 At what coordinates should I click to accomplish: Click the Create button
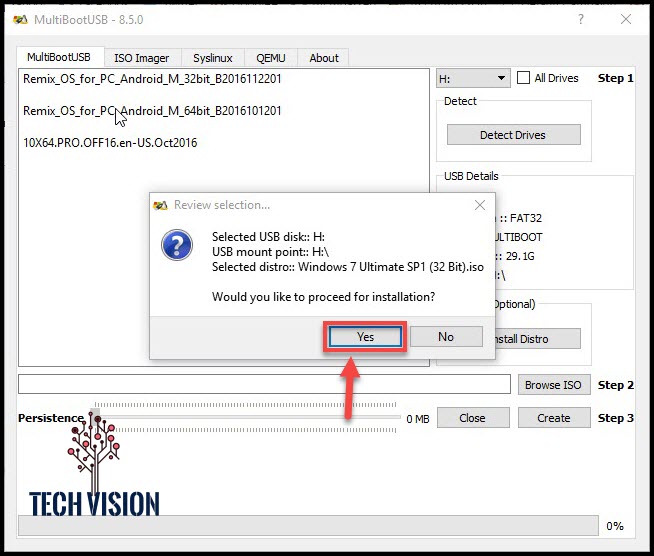[x=554, y=418]
